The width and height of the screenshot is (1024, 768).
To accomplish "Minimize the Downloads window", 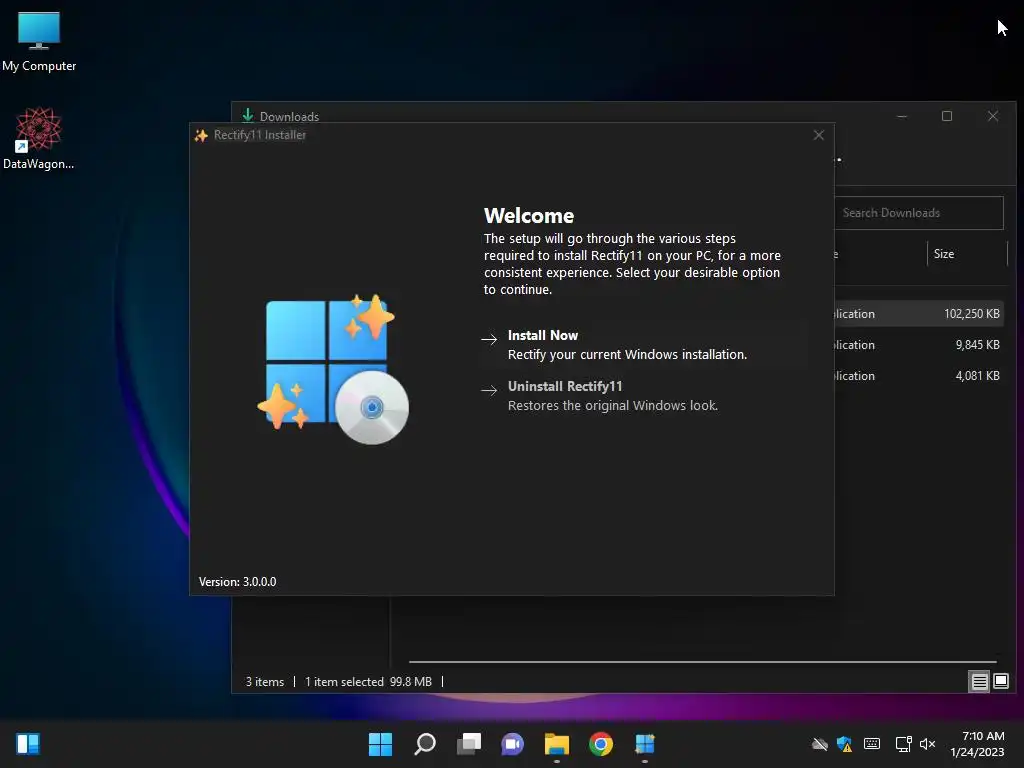I will 902,116.
